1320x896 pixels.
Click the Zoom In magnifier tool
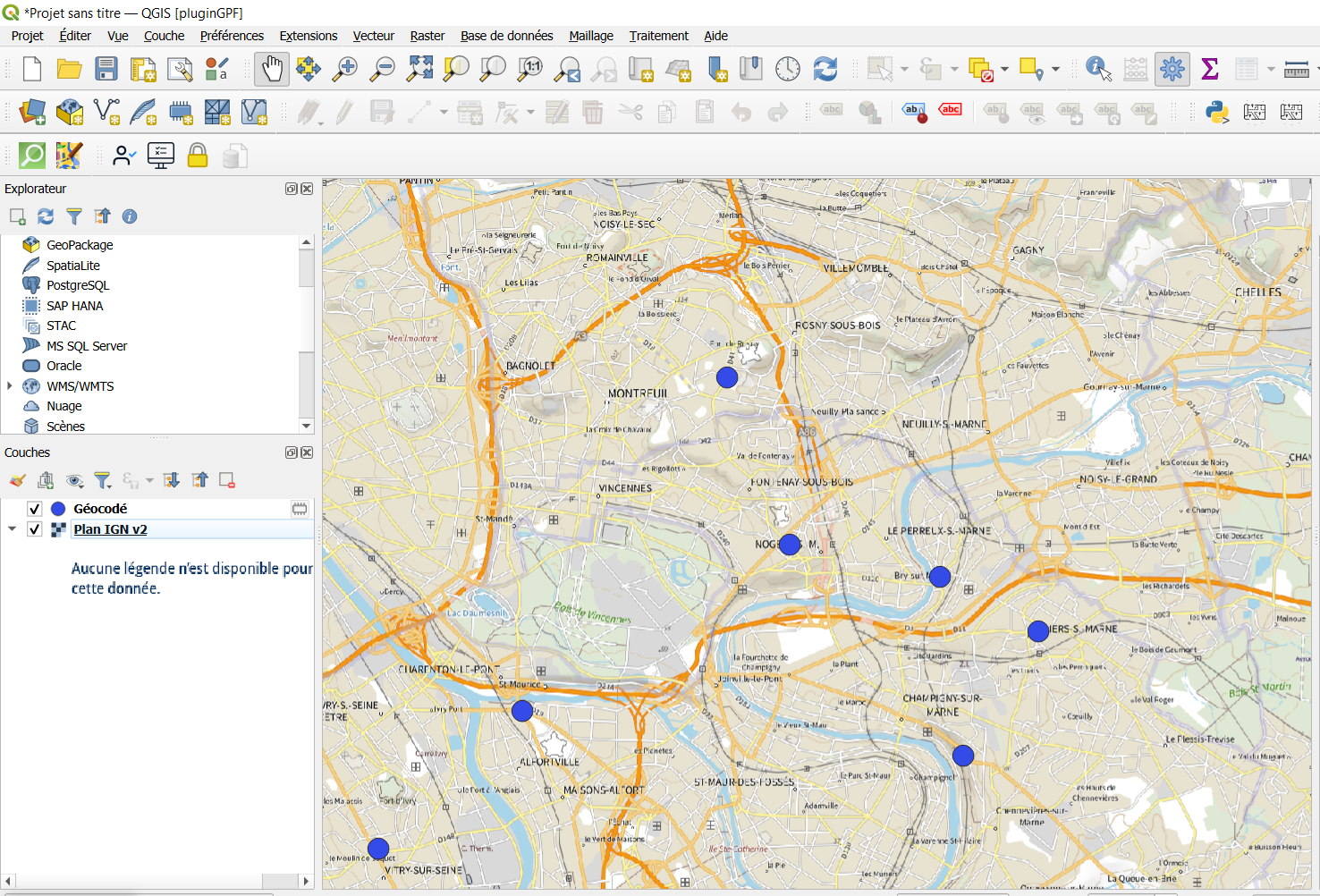[x=345, y=69]
